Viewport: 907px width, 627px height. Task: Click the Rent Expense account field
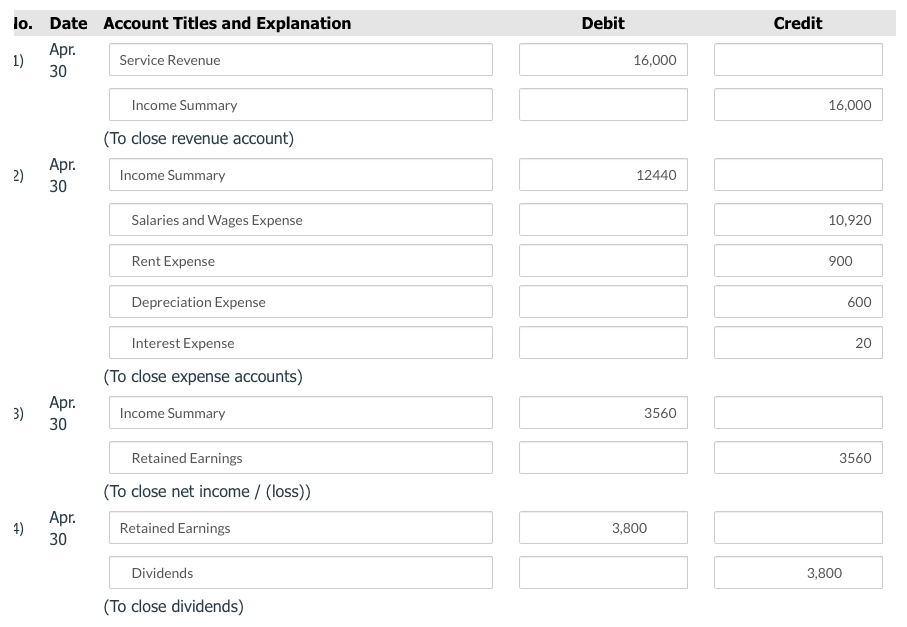point(300,261)
